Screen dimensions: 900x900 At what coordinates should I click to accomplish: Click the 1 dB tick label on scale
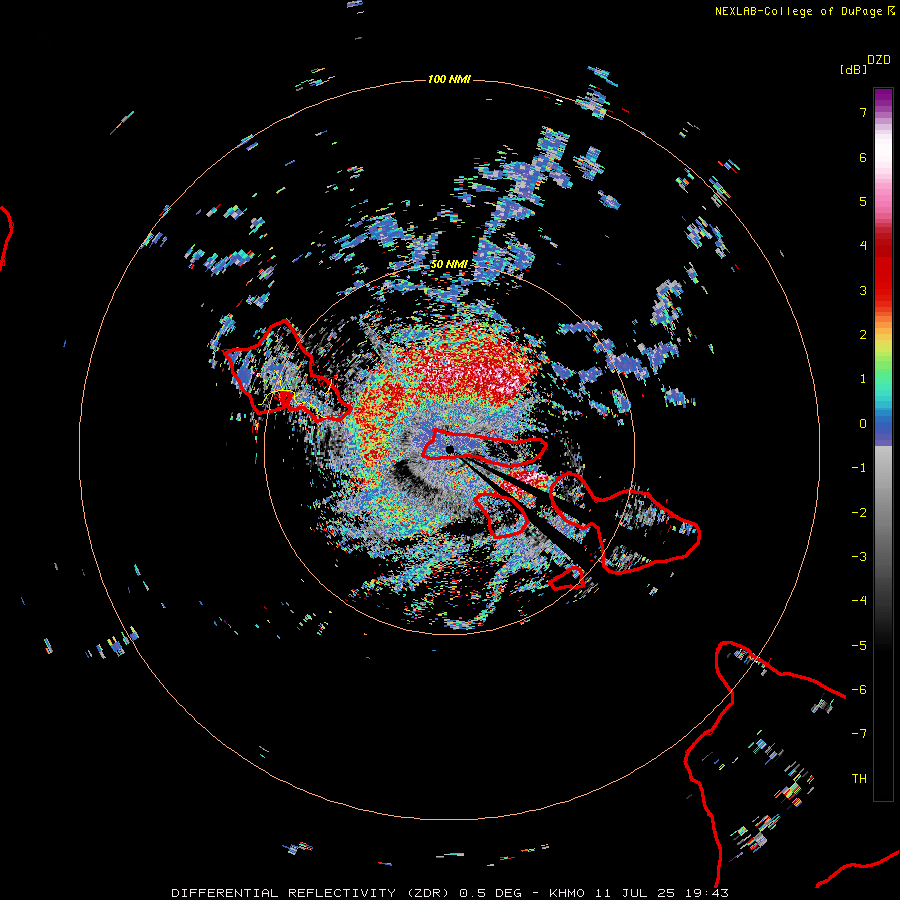(863, 379)
